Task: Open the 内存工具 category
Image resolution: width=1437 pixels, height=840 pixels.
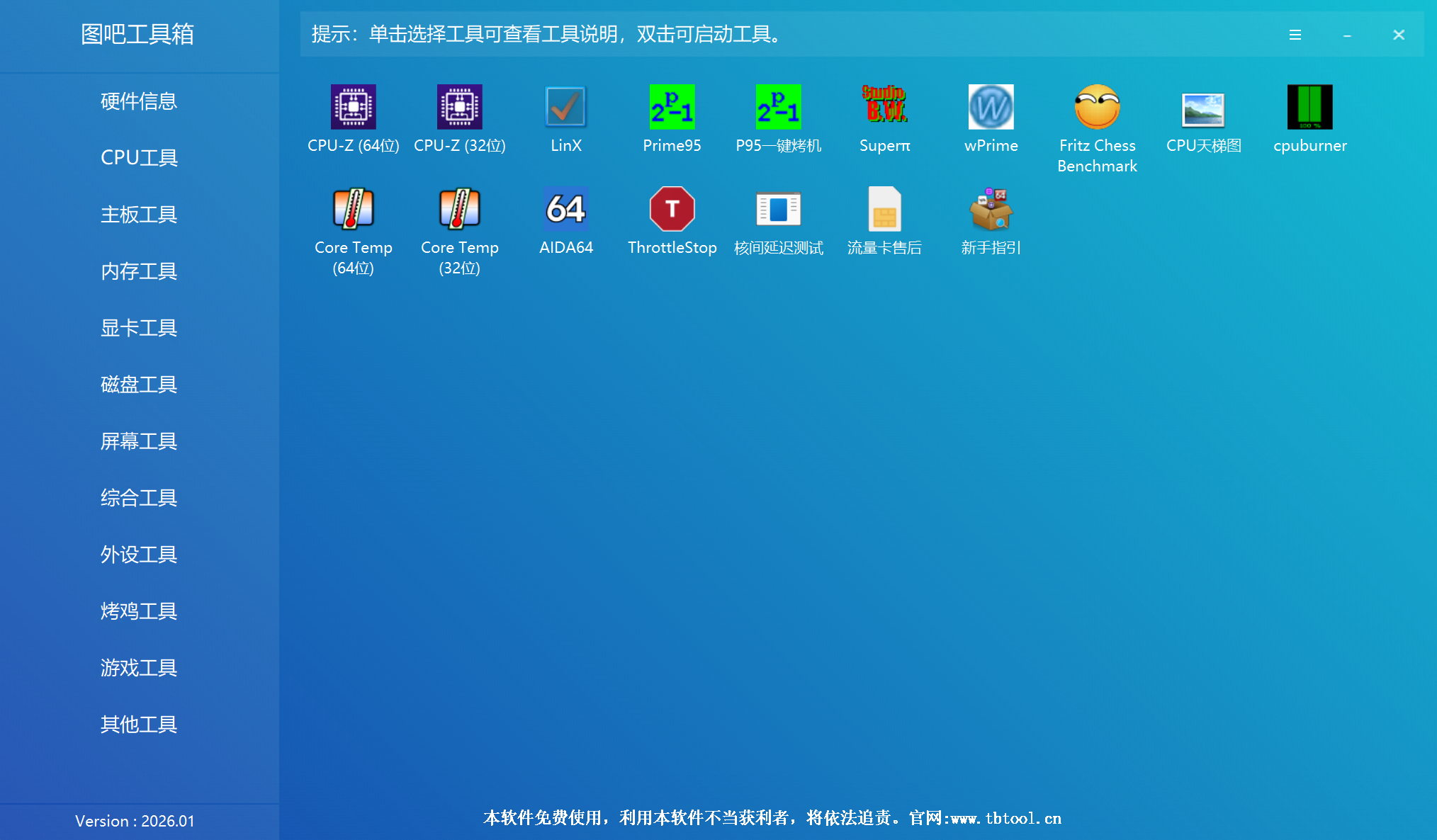Action: click(139, 271)
